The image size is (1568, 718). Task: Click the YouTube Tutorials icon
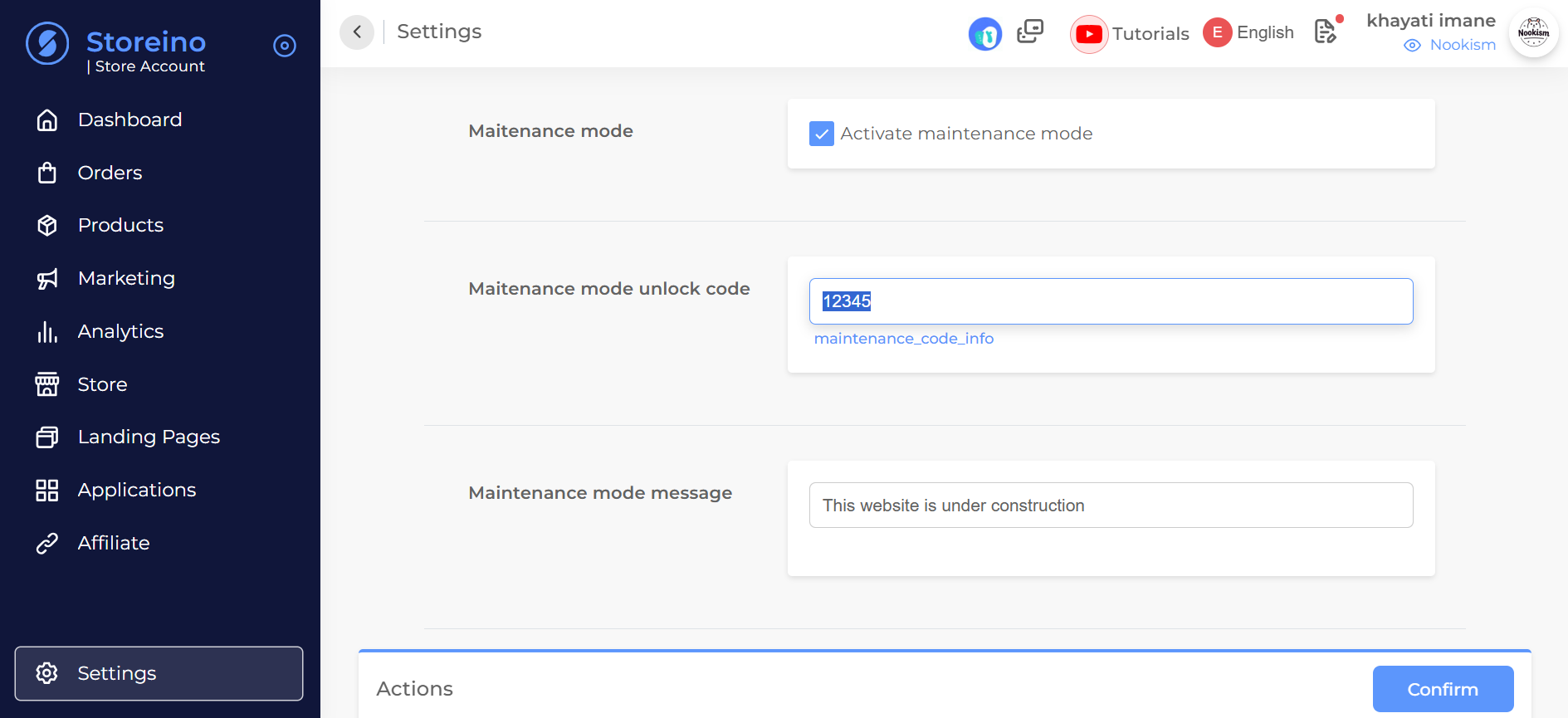tap(1089, 34)
